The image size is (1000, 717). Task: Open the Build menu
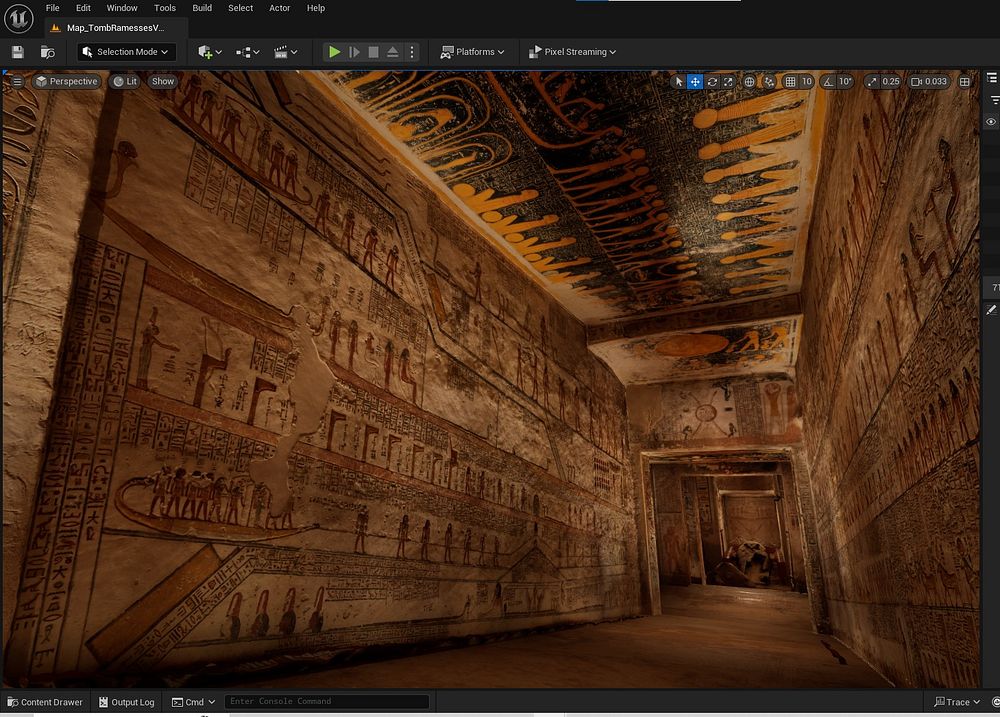coord(202,8)
